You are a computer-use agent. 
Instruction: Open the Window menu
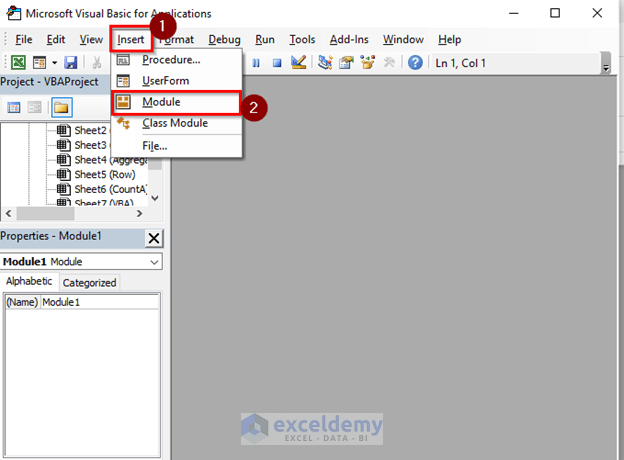tap(403, 40)
